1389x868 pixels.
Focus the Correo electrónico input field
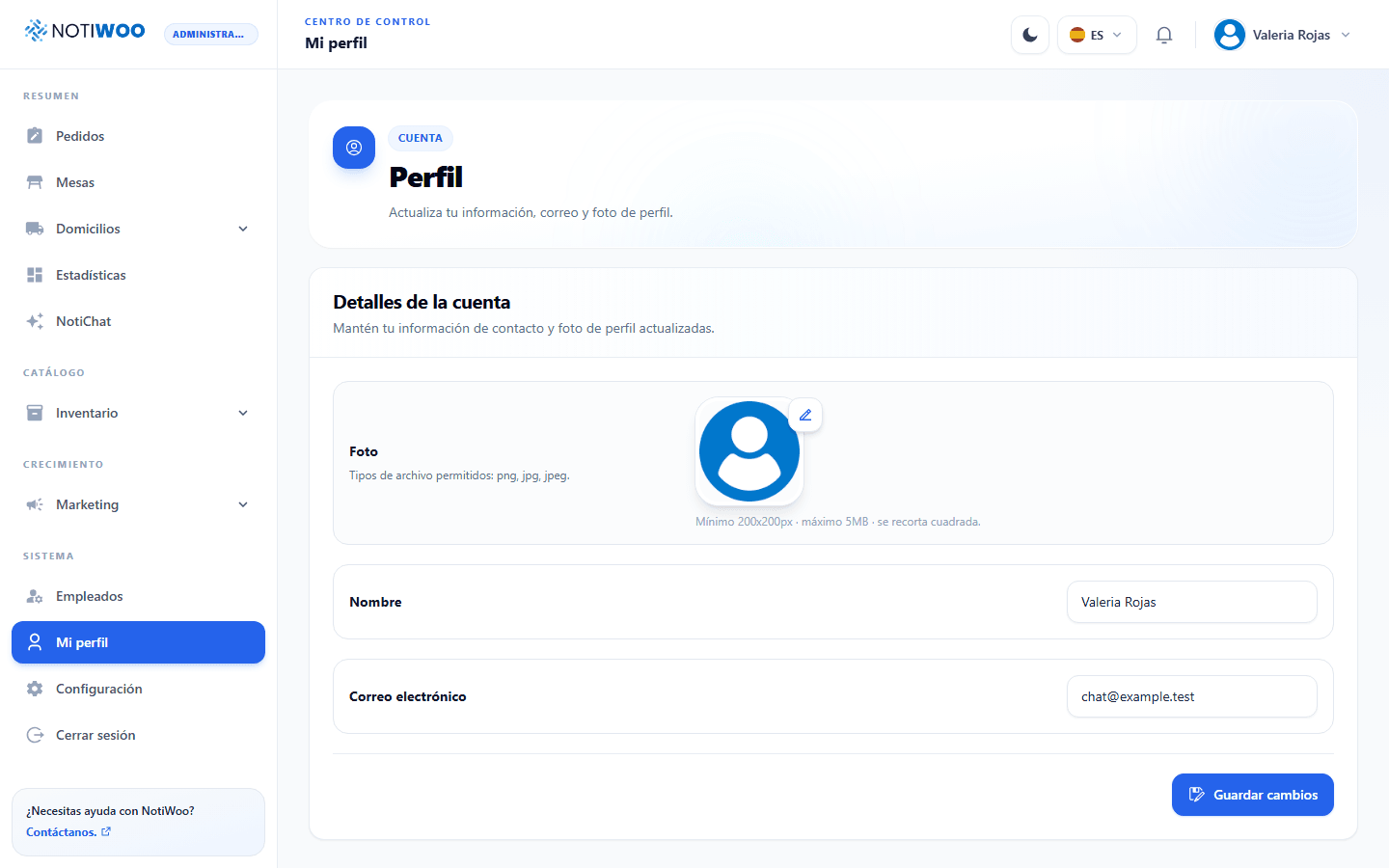coord(1192,696)
